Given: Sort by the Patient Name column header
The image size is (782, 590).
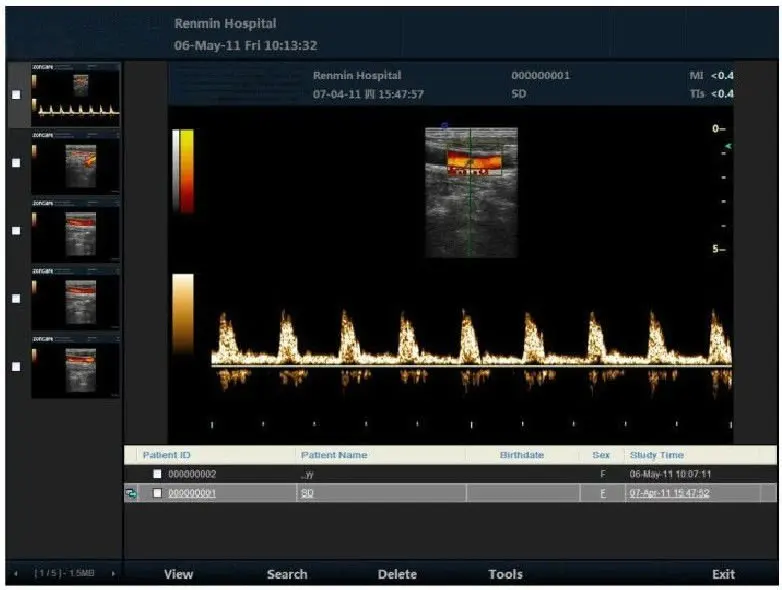Looking at the screenshot, I should pyautogui.click(x=334, y=455).
